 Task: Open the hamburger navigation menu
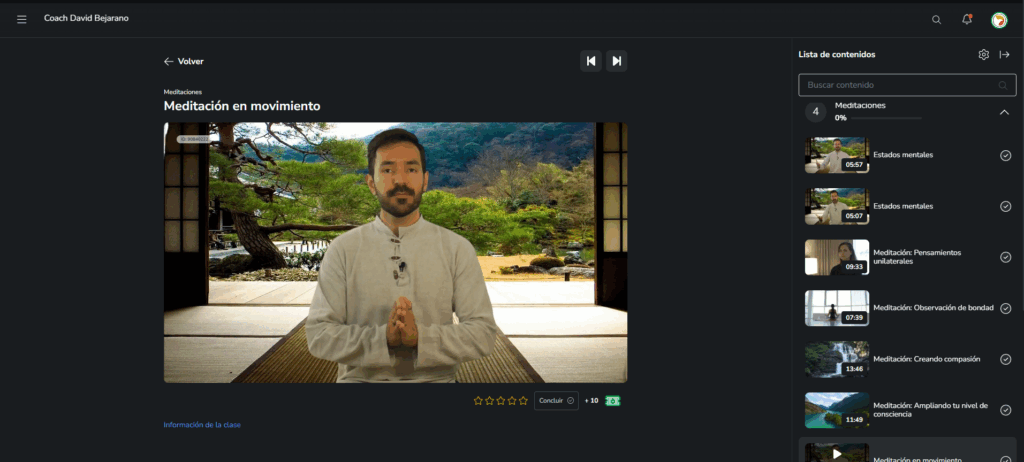coord(22,19)
